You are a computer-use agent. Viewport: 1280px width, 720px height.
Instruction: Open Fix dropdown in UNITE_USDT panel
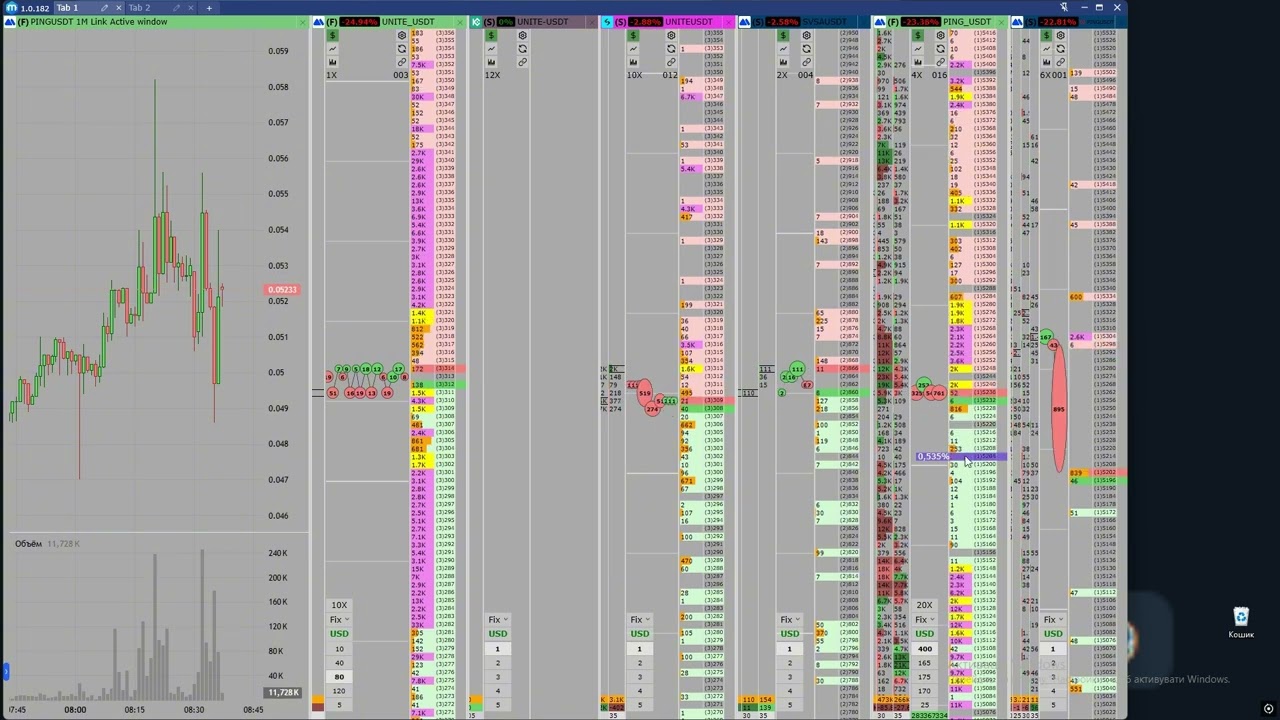click(x=339, y=620)
